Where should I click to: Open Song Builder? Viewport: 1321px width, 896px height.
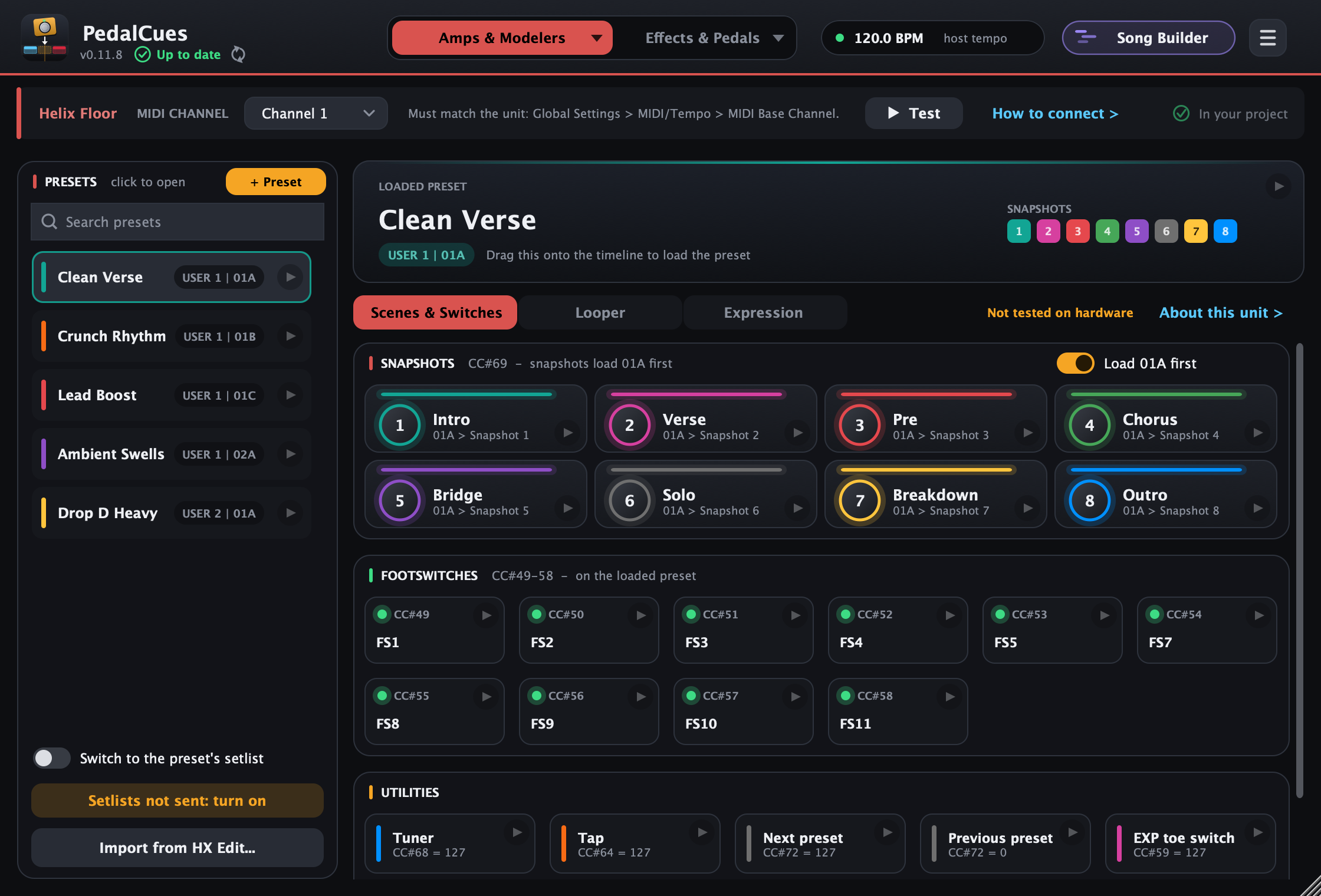click(x=1148, y=38)
